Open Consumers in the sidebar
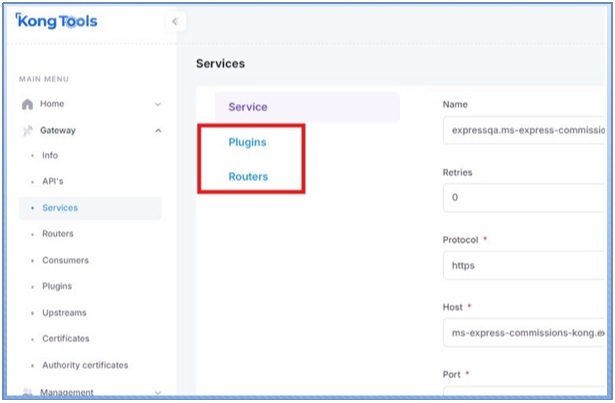This screenshot has height=403, width=615. (x=65, y=260)
